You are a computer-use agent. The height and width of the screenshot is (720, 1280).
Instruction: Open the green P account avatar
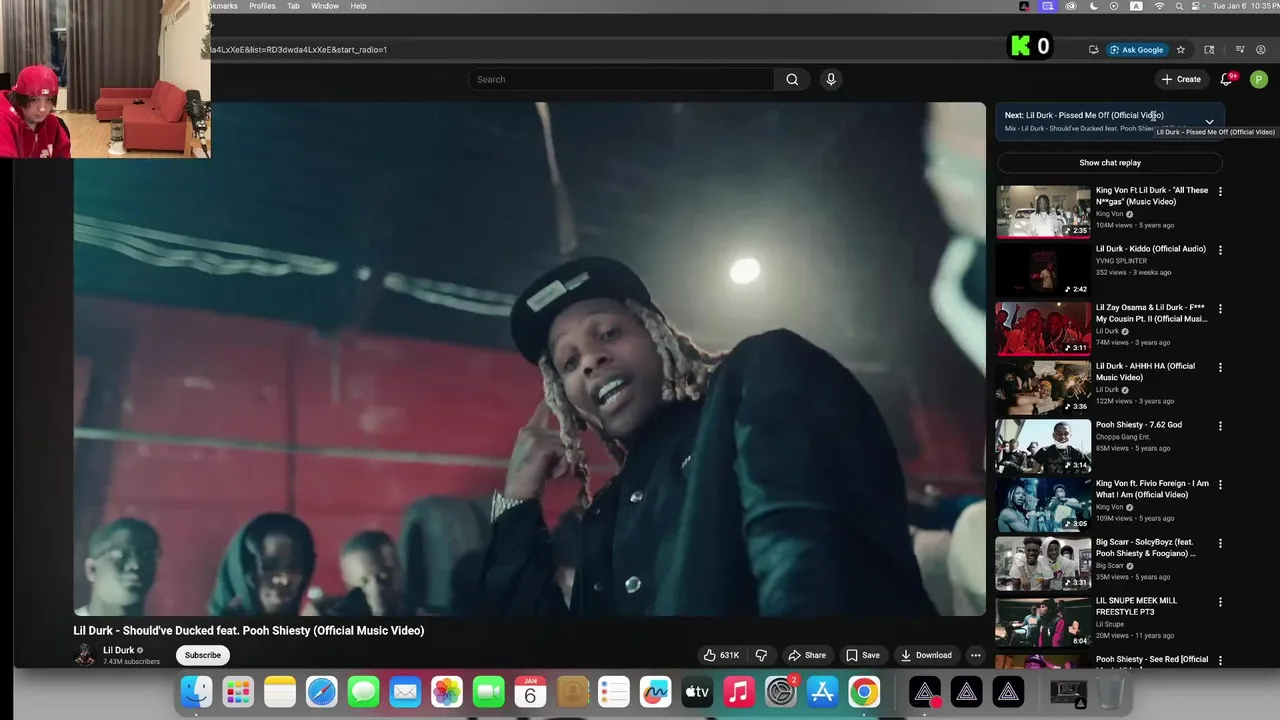(1259, 79)
